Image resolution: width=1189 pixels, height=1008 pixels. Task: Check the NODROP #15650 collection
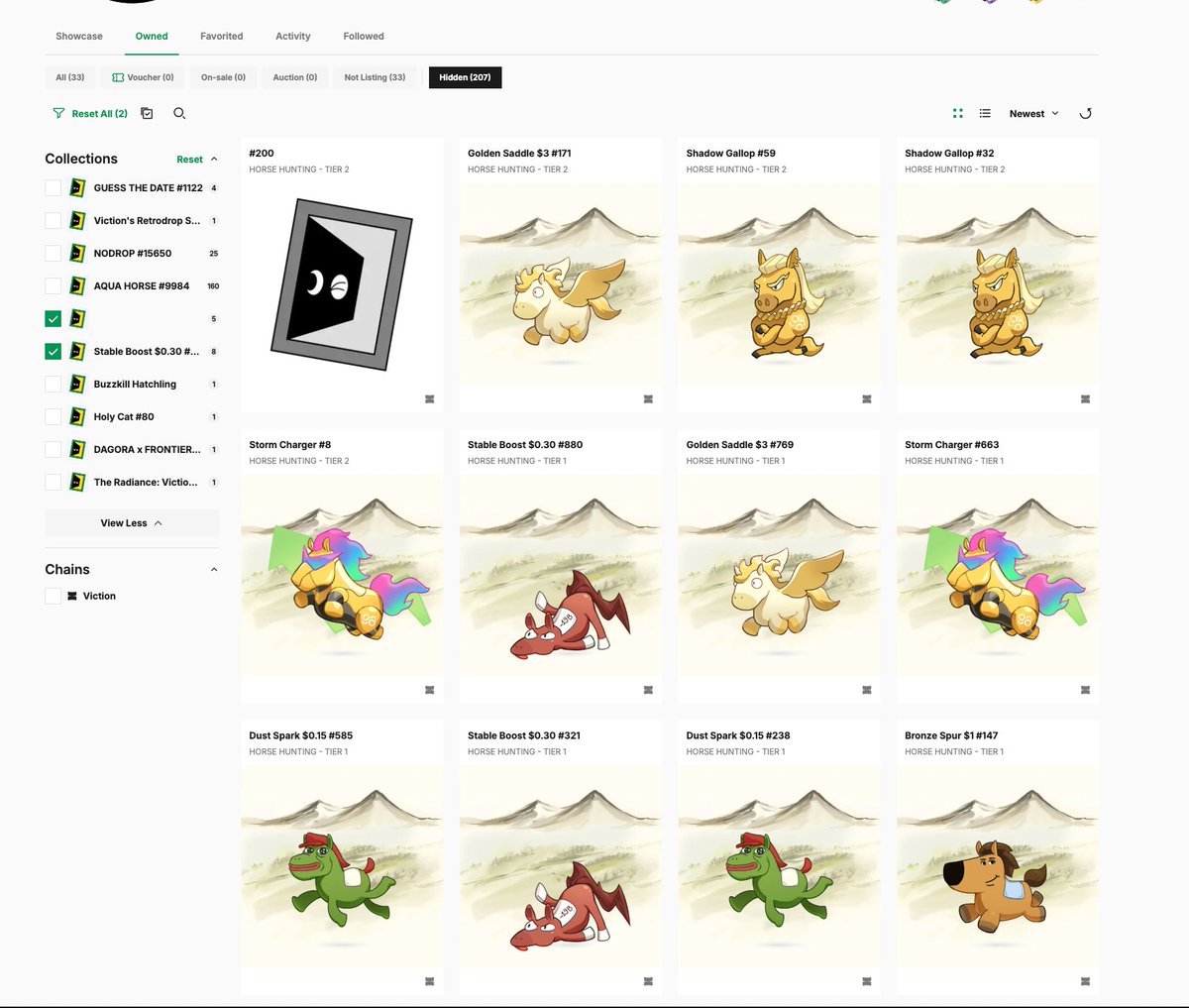[x=54, y=253]
